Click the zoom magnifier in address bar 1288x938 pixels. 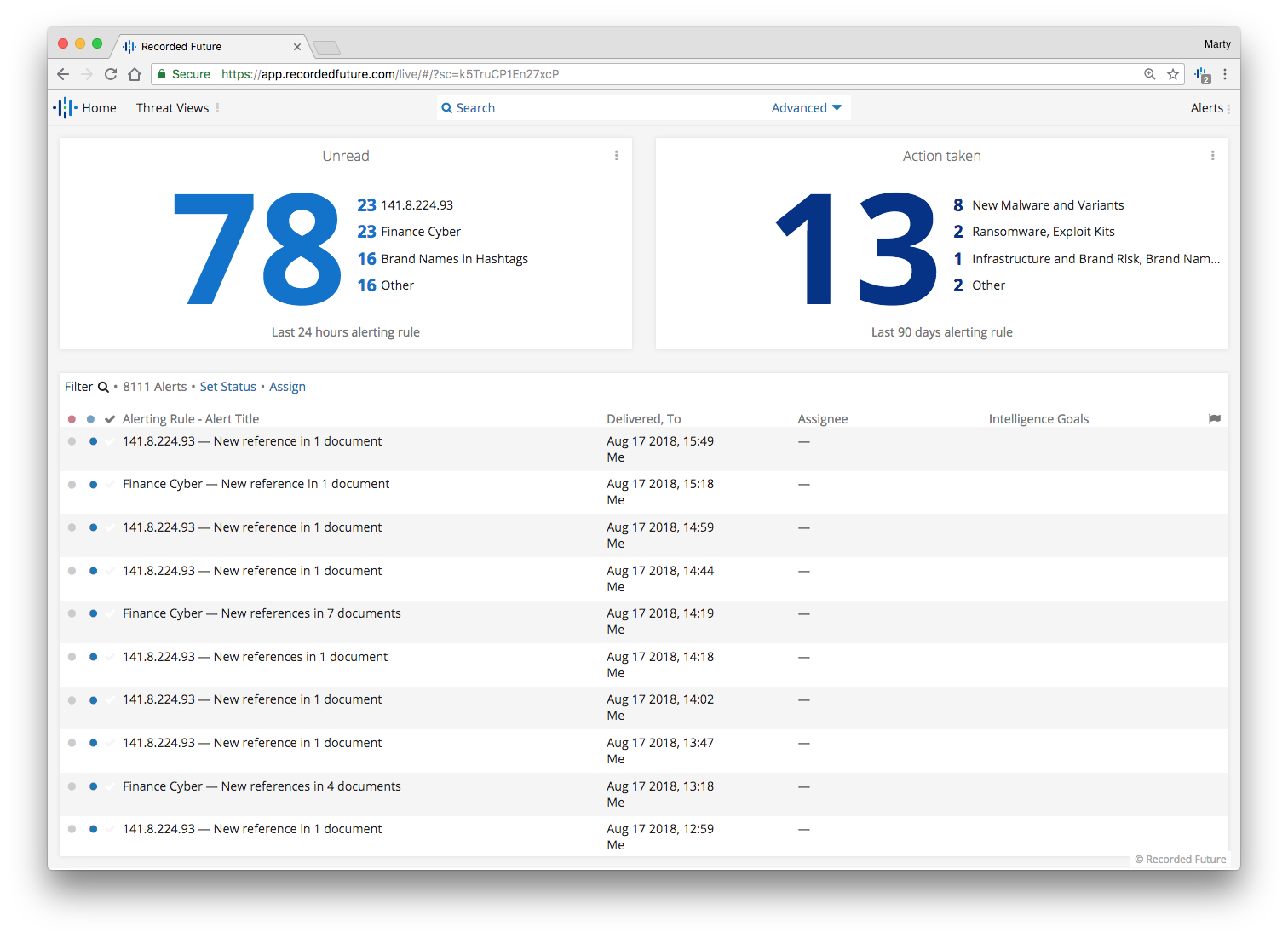coord(1149,74)
